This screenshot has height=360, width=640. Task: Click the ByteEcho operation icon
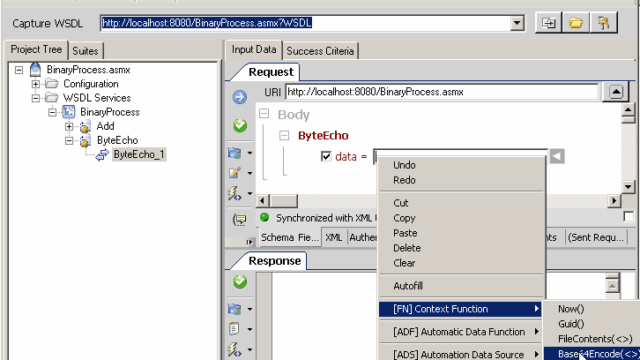click(85, 141)
